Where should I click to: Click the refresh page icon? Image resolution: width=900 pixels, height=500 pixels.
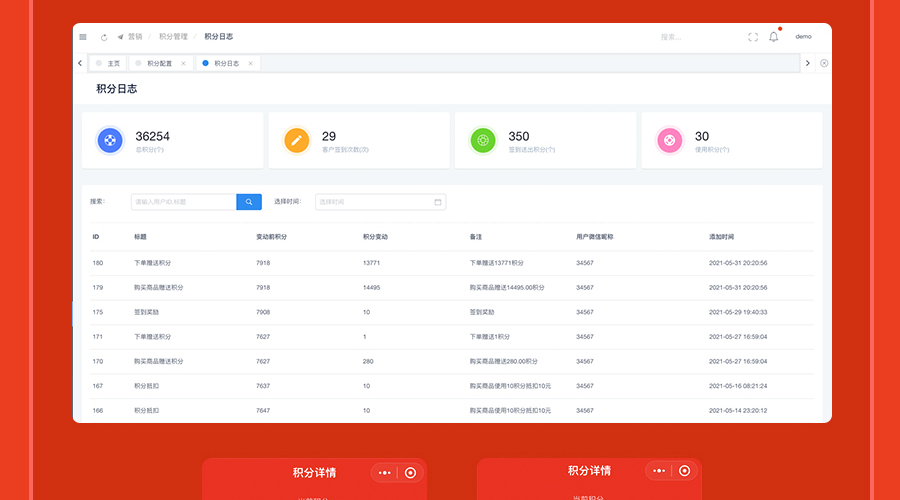(104, 37)
